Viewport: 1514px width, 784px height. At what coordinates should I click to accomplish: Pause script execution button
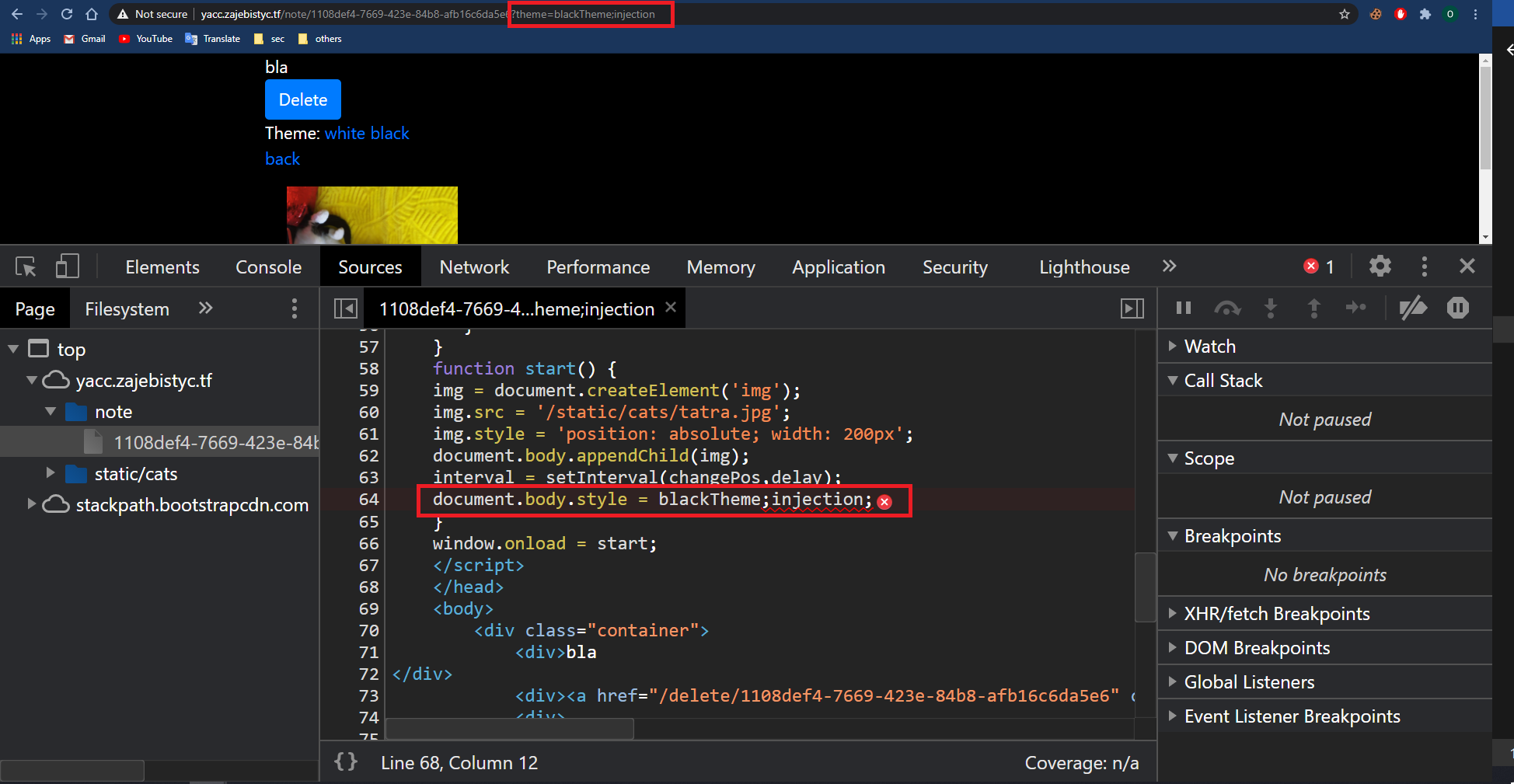coord(1184,308)
